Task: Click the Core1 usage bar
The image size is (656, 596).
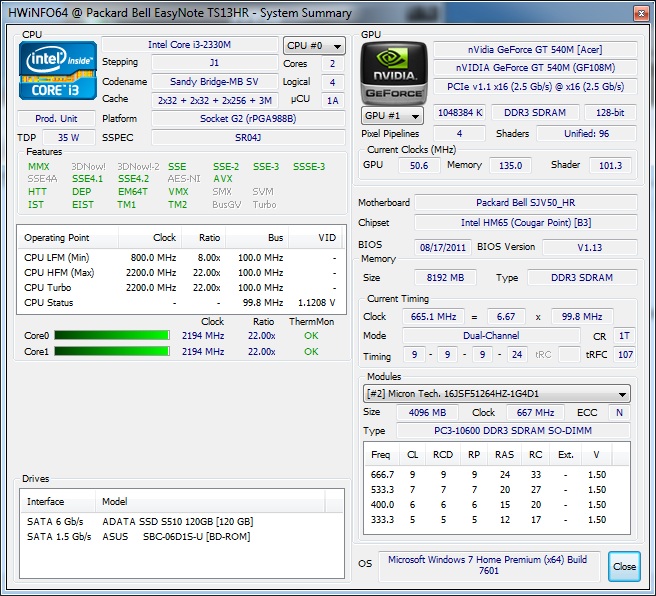Action: pyautogui.click(x=112, y=351)
